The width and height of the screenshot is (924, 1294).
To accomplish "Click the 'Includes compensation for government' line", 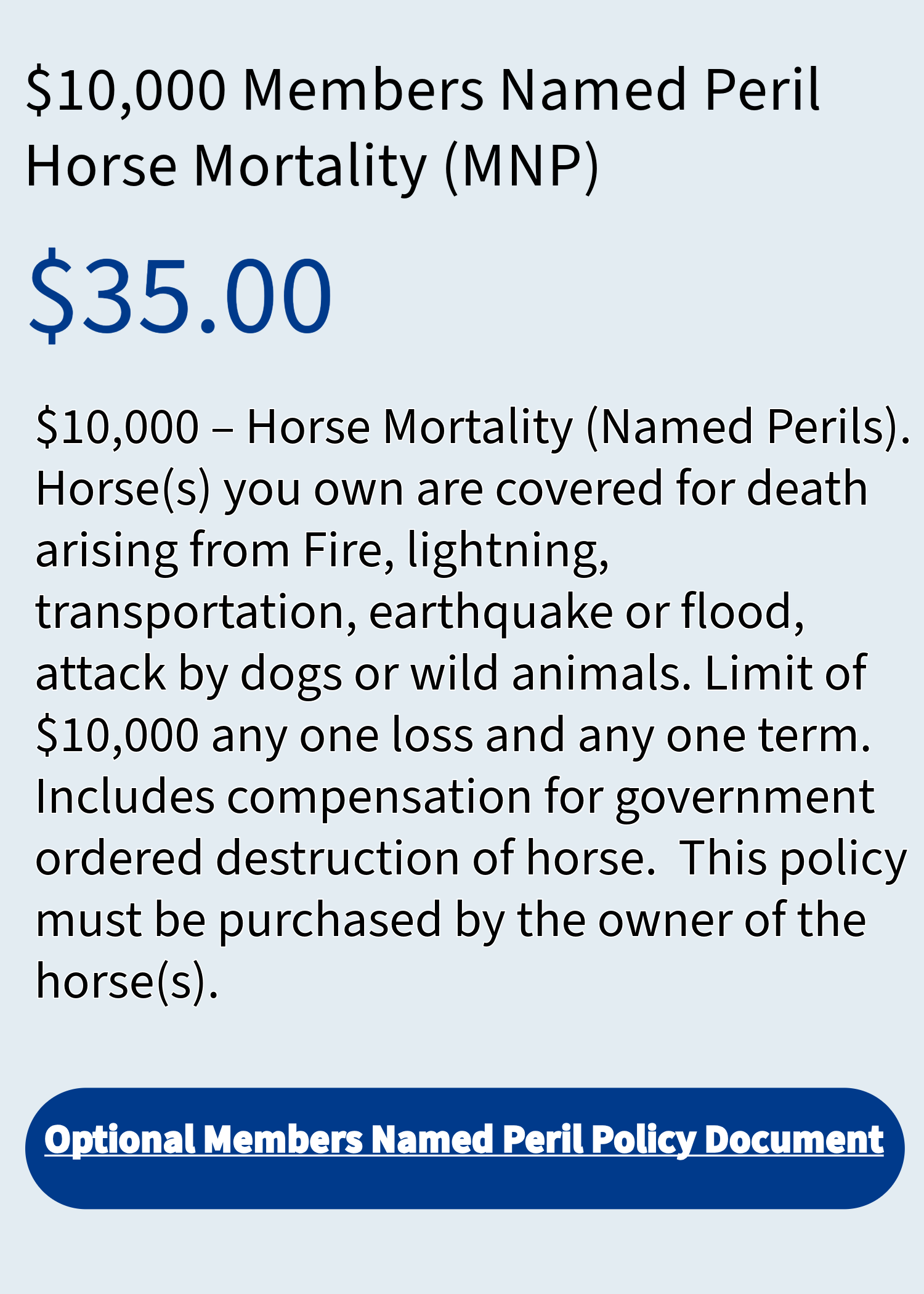I will [455, 798].
